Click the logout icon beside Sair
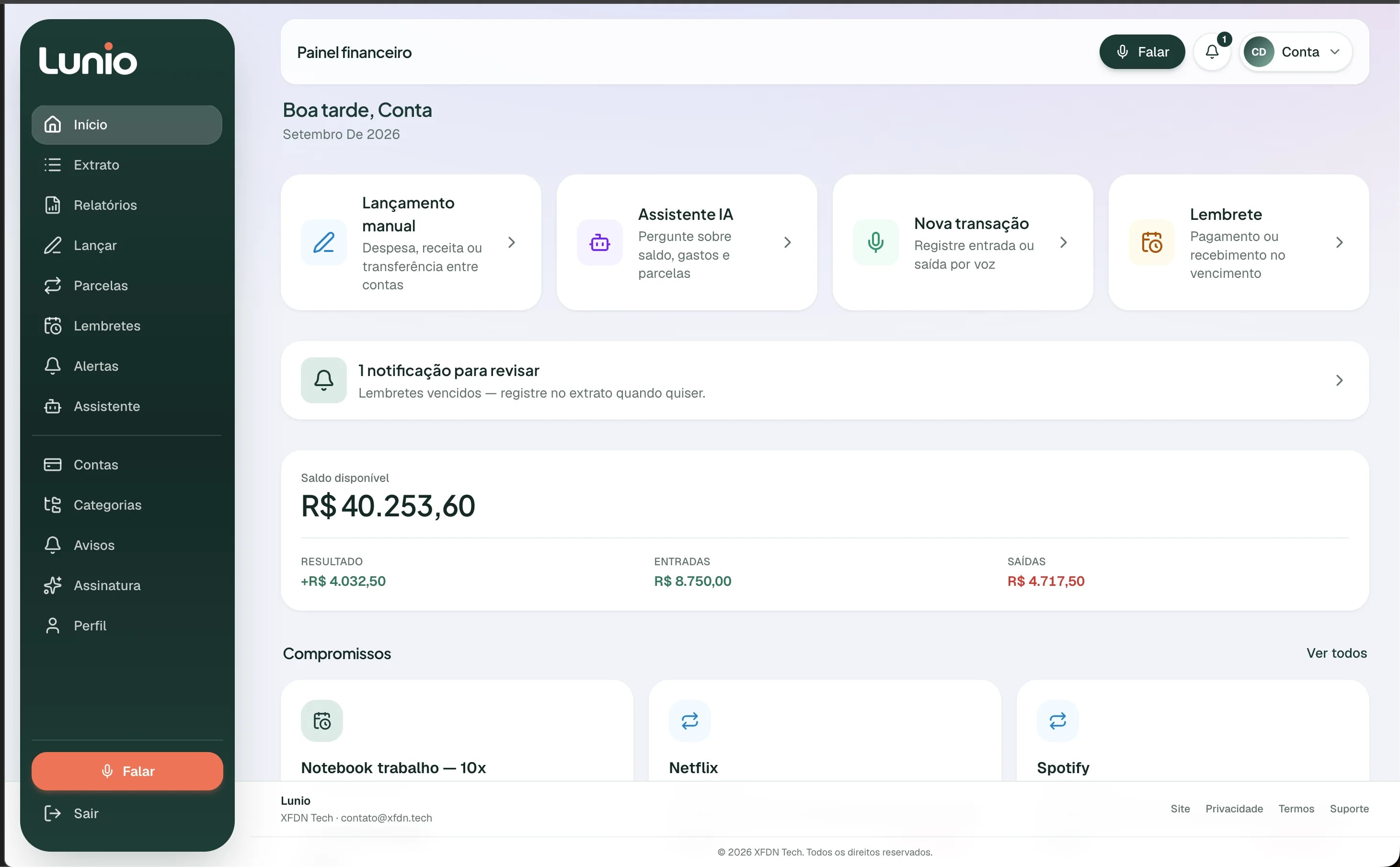Screen dimensions: 1400x867 [x=53, y=813]
